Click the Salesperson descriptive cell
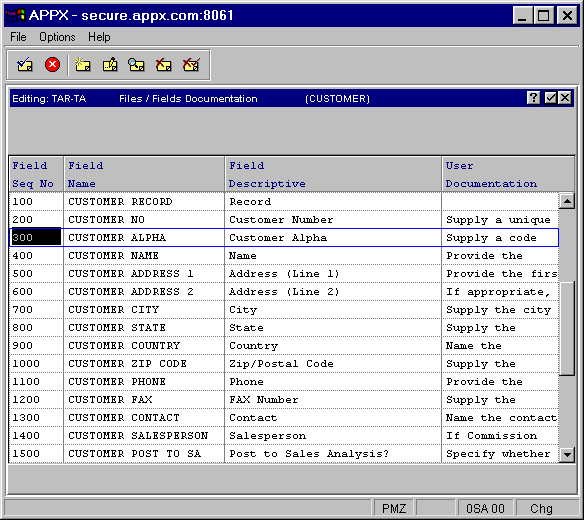The image size is (584, 520). [333, 435]
